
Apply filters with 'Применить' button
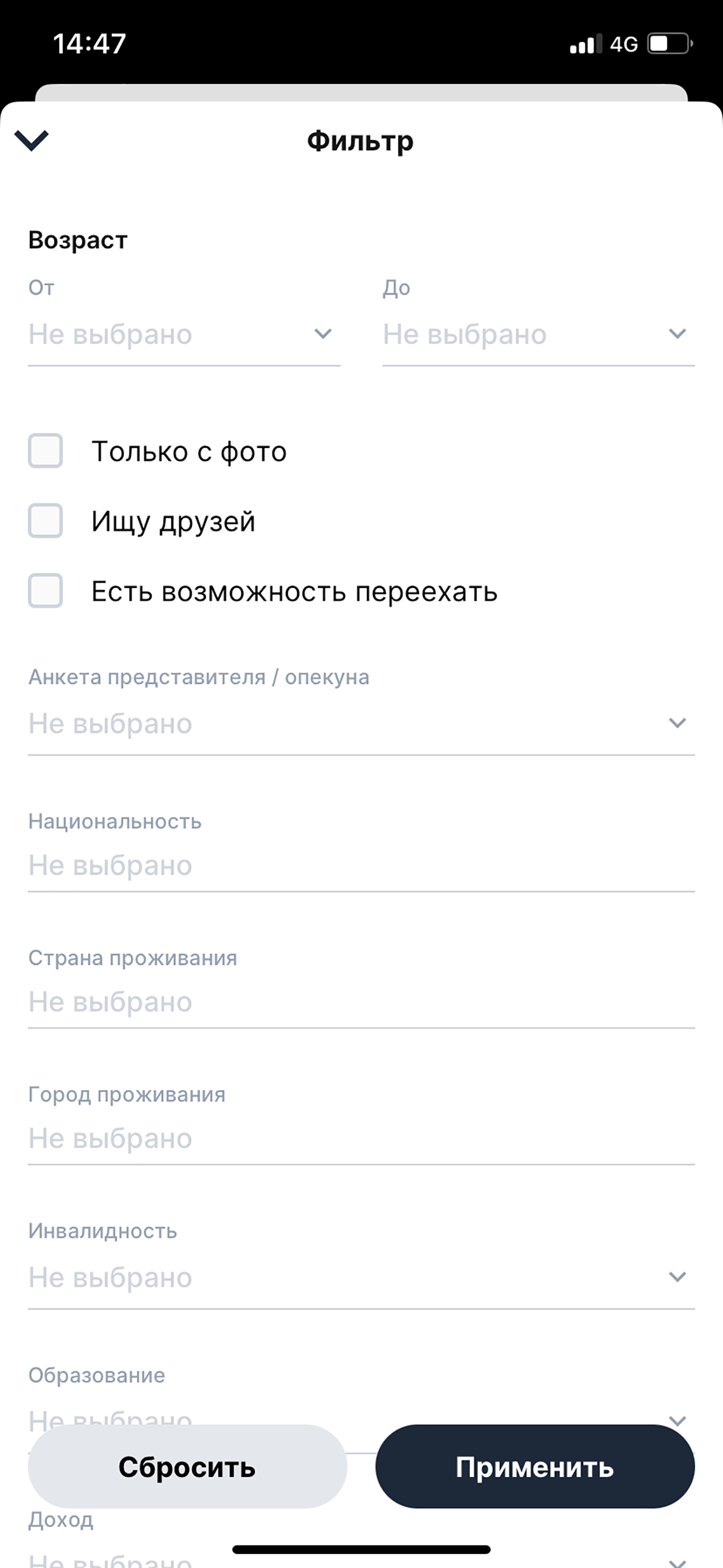coord(535,1466)
